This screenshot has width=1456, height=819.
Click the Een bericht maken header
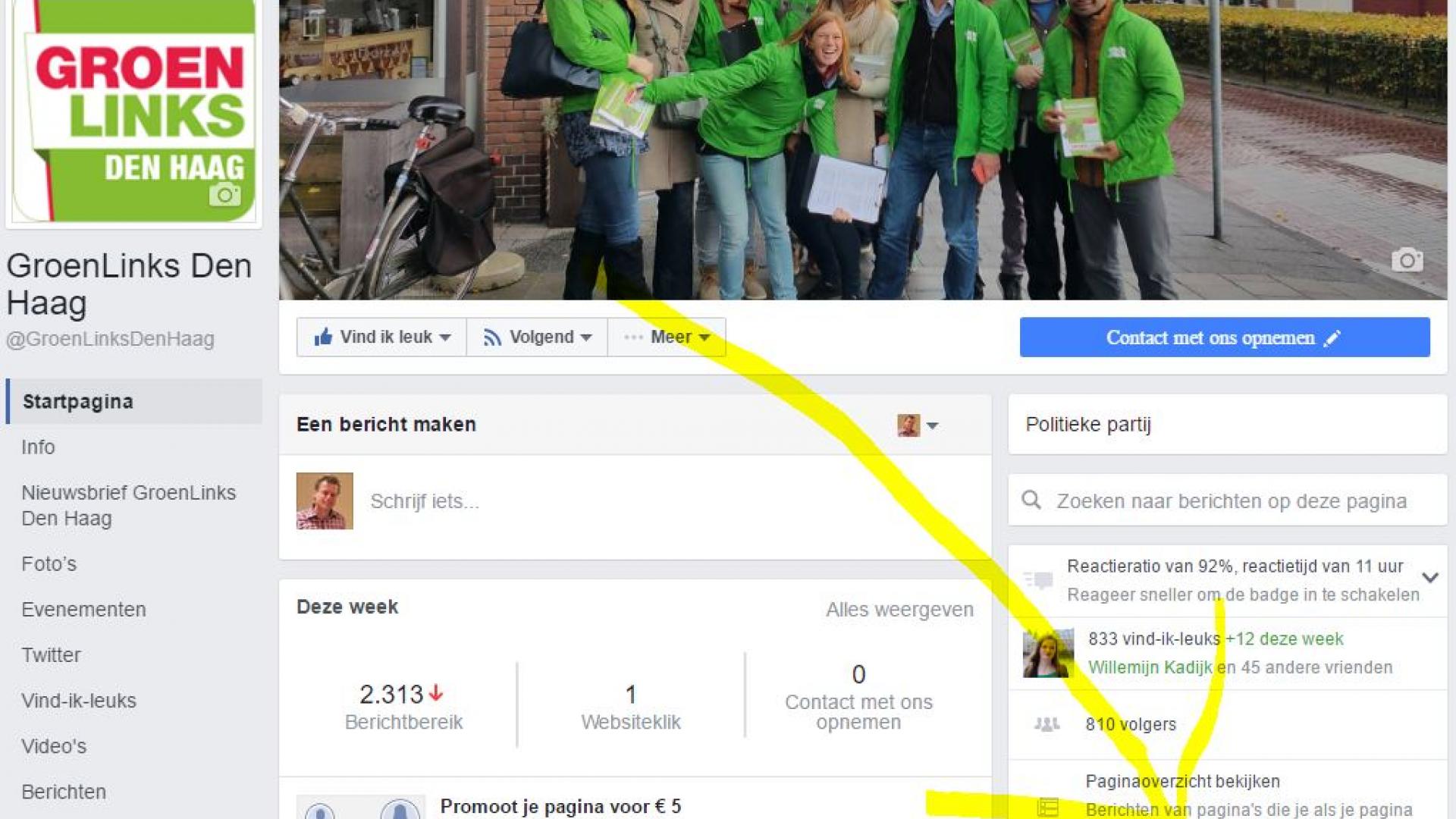(x=386, y=424)
